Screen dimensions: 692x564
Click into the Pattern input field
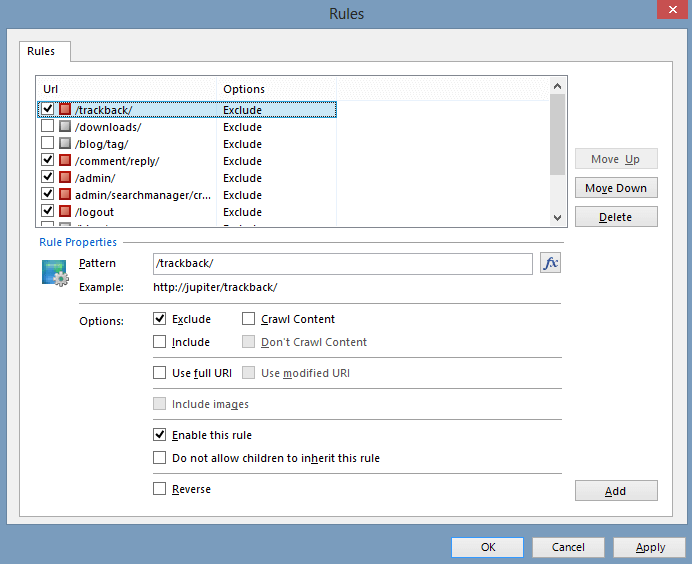[343, 263]
